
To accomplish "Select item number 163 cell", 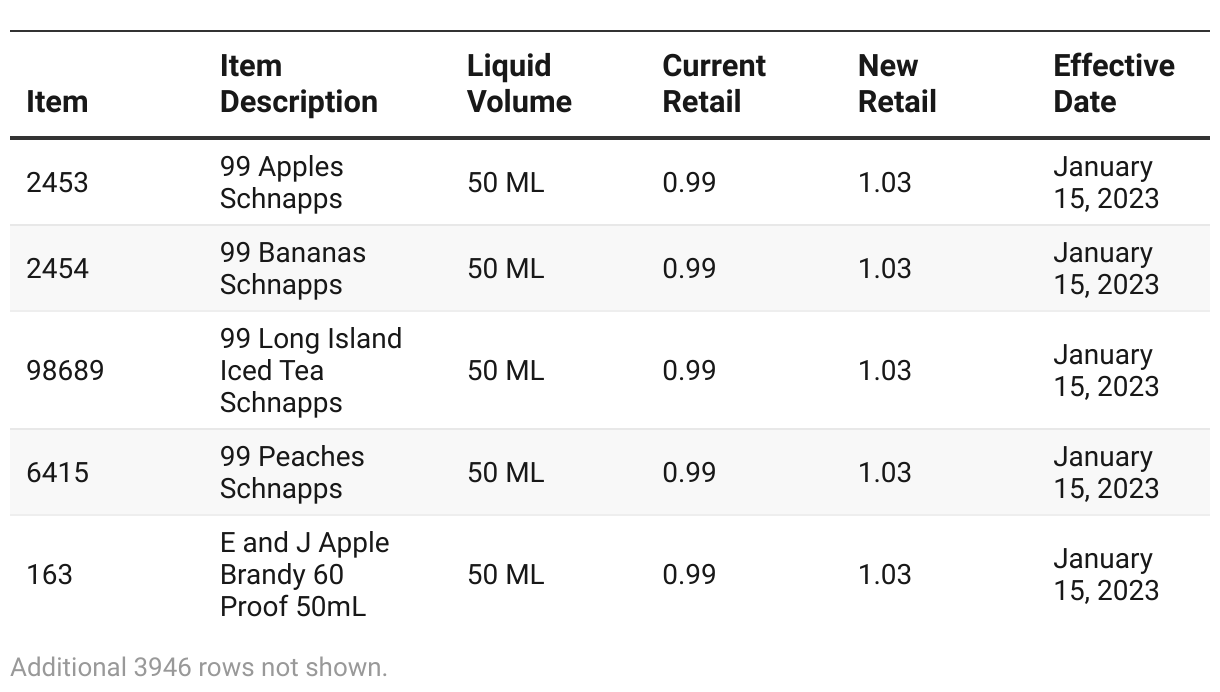I will [49, 575].
